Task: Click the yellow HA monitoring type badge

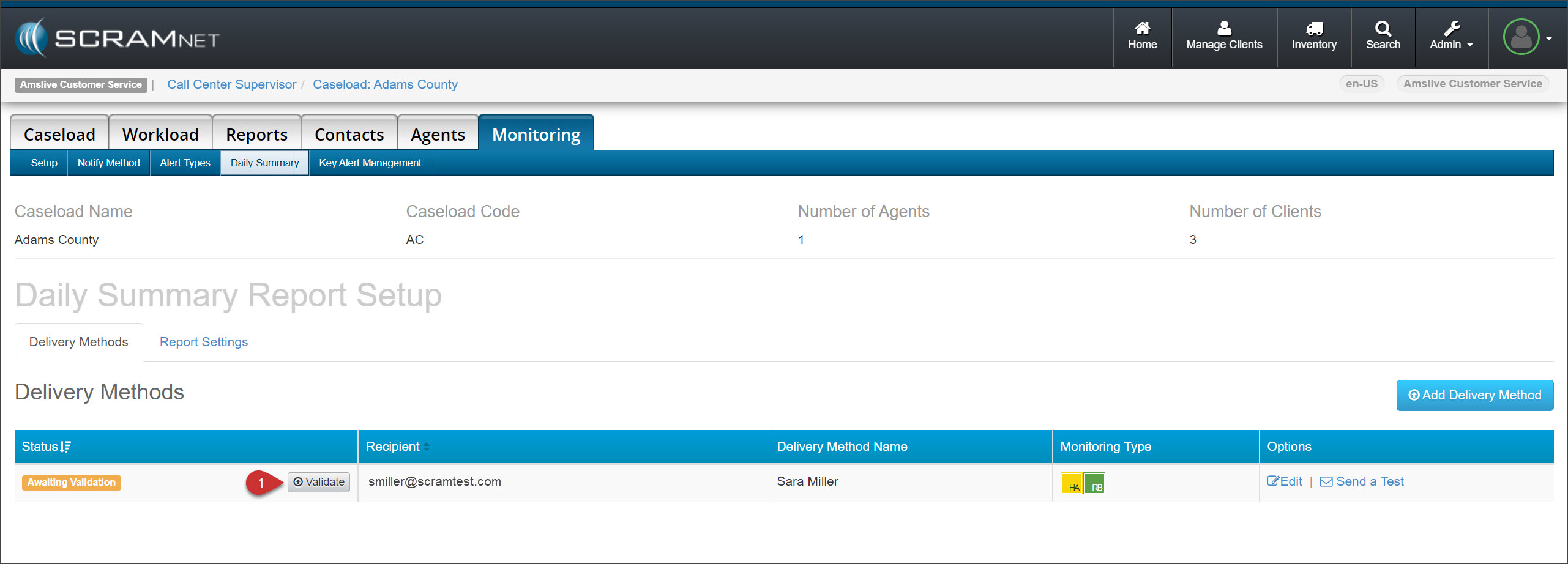Action: [x=1072, y=483]
